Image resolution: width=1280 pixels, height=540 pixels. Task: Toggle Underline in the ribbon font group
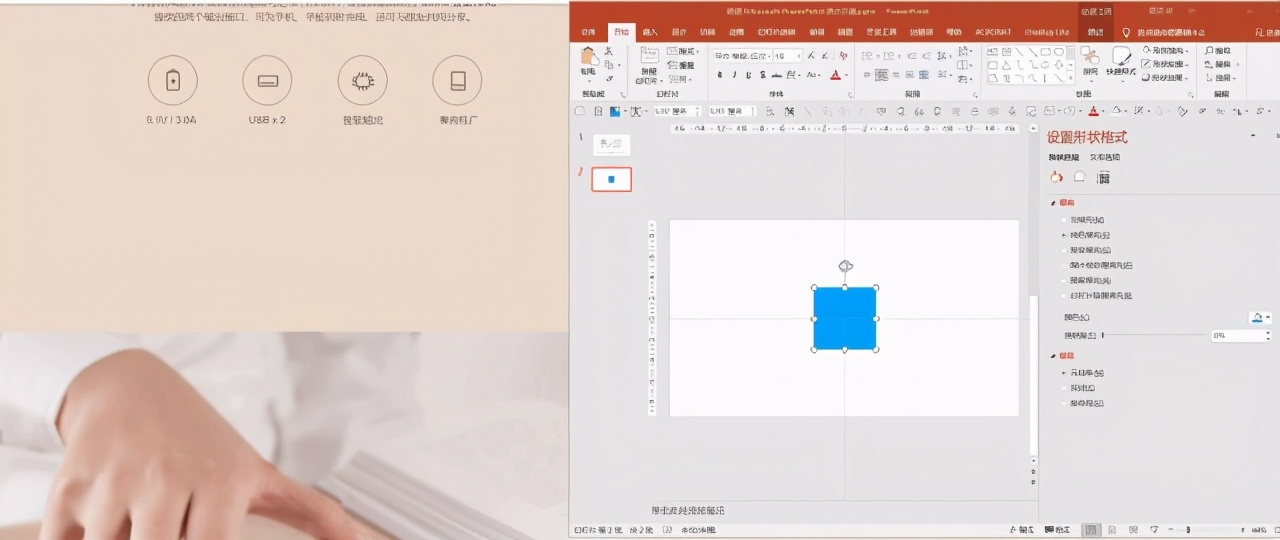click(748, 75)
